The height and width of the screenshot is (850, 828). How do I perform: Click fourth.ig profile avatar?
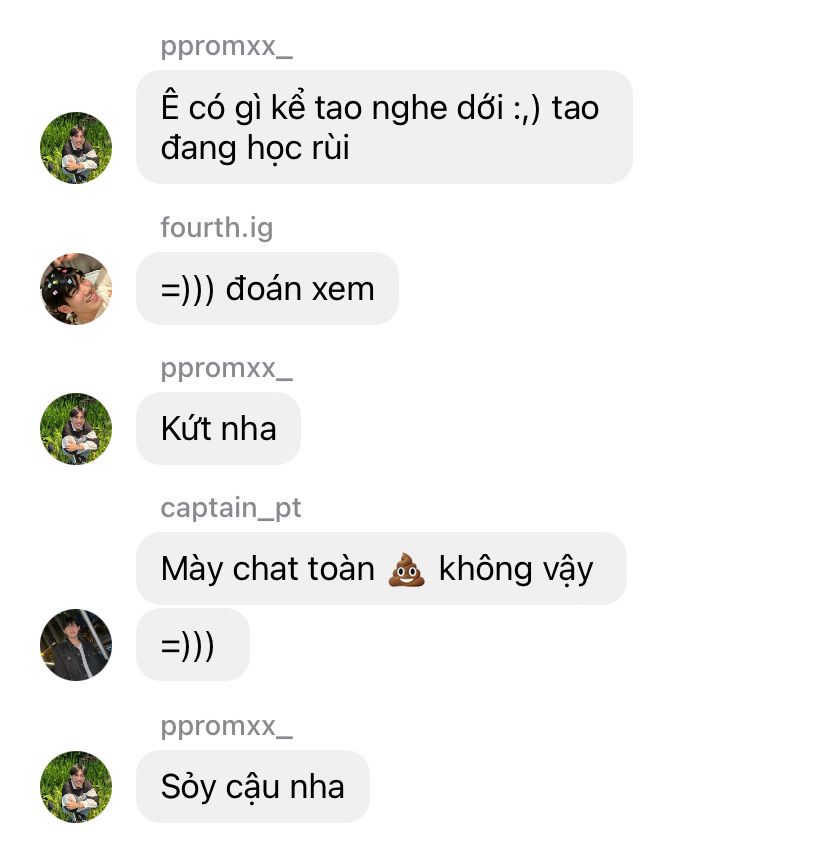[76, 288]
